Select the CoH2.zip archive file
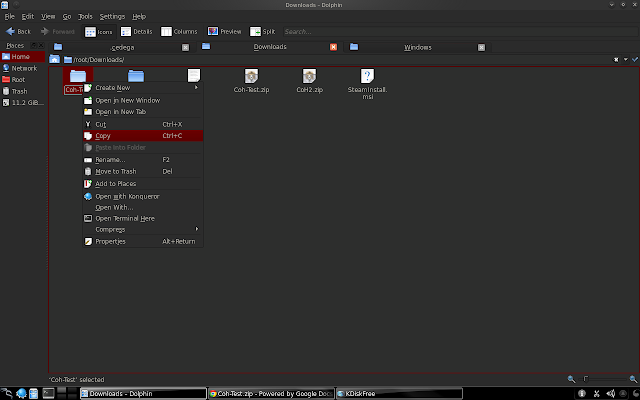 tap(309, 81)
